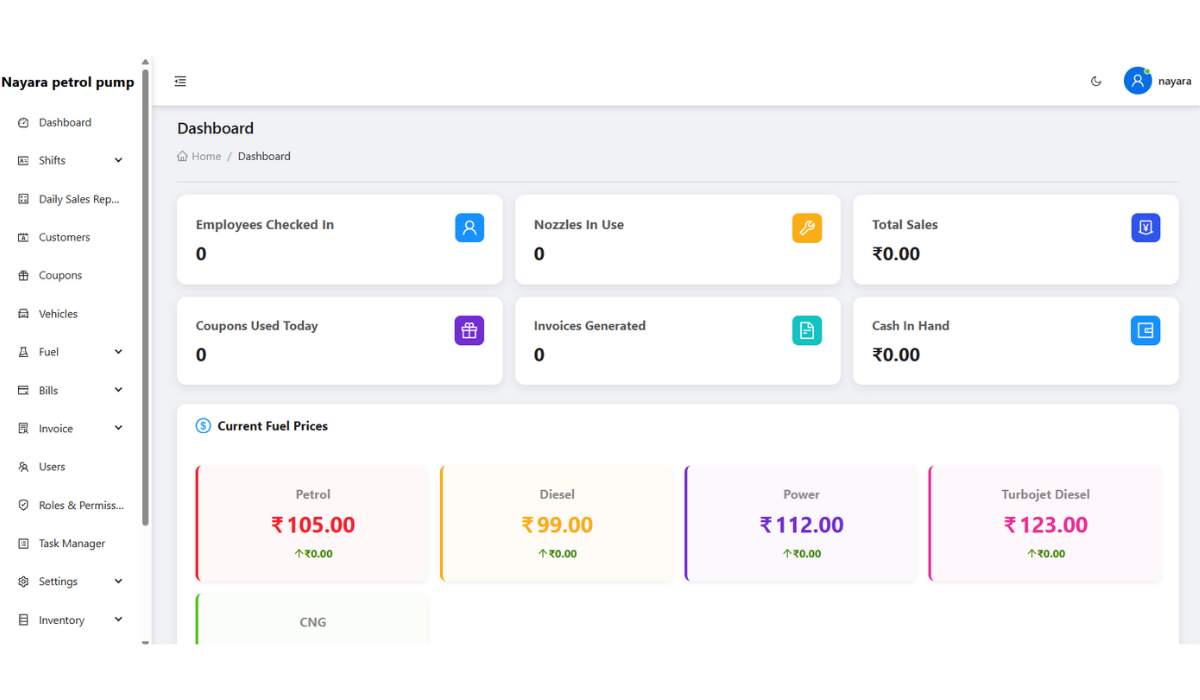Click the Current Fuel Prices dollar icon
This screenshot has width=1200, height=700.
203,426
